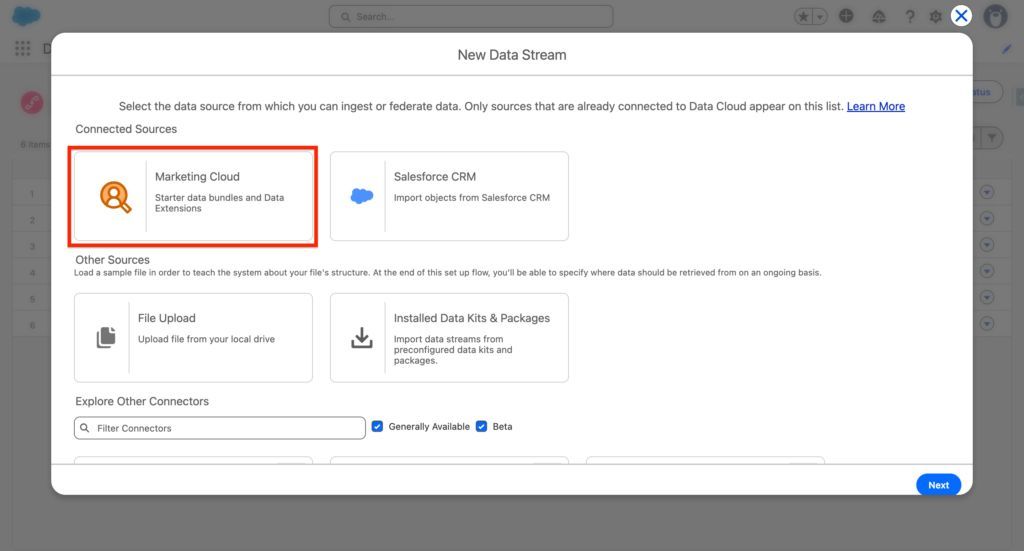Click the Connected Sources heading text

126,129
